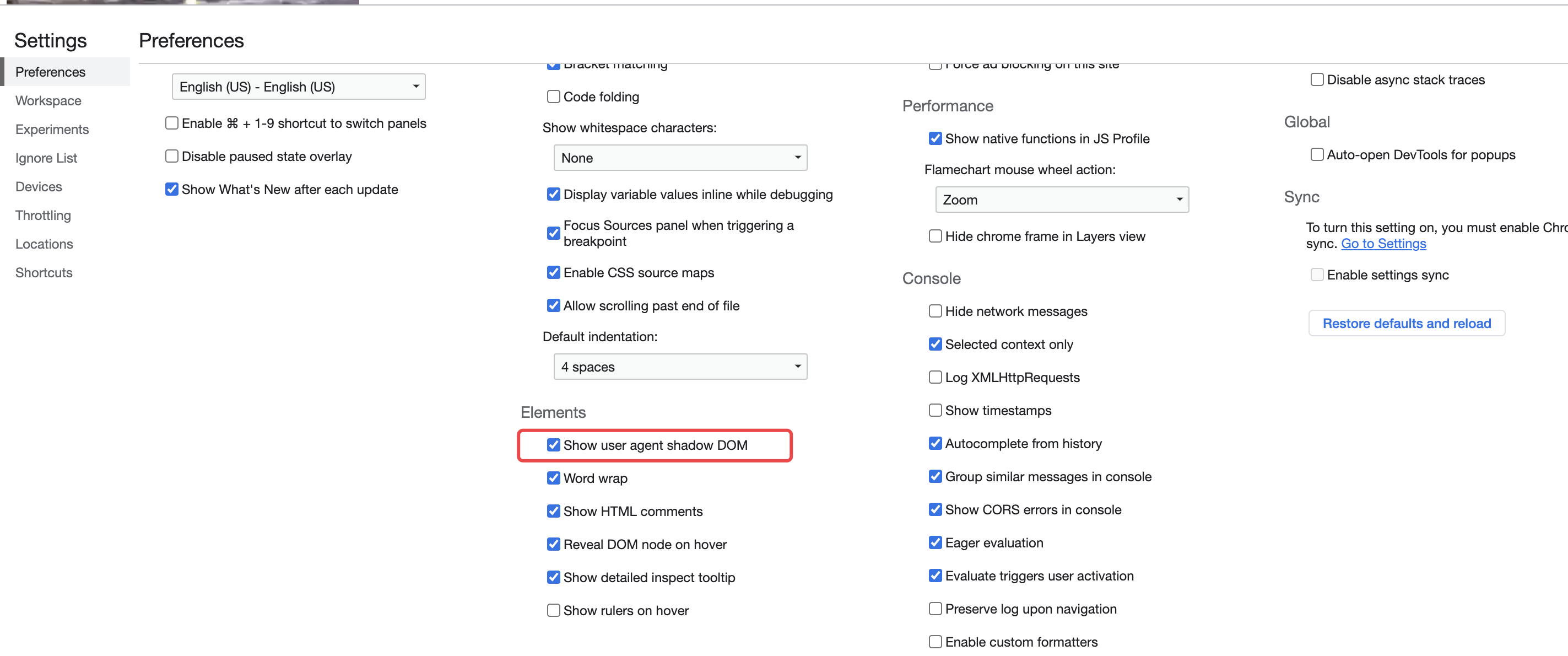Enable the Code folding checkbox

coord(553,97)
